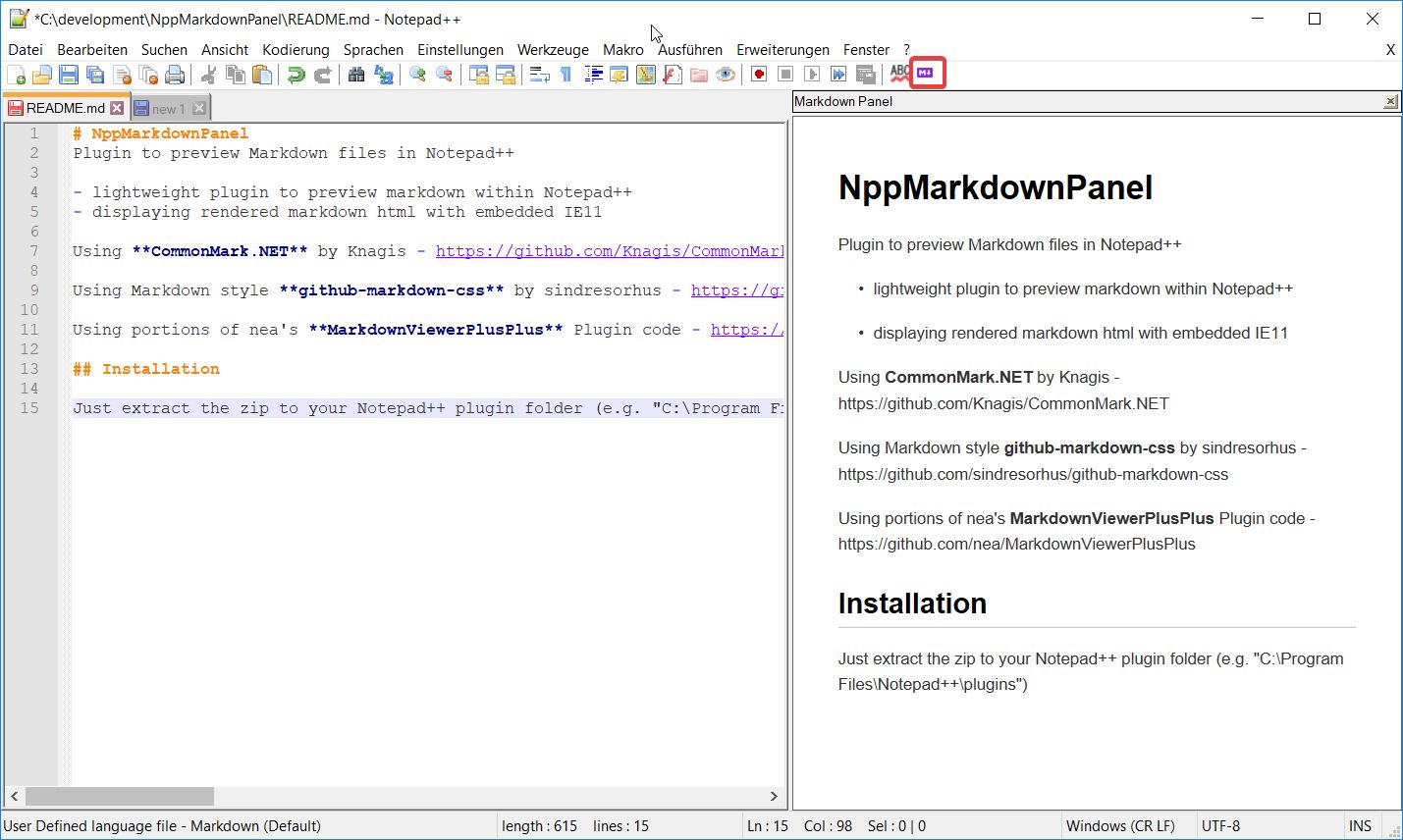Image resolution: width=1403 pixels, height=840 pixels.
Task: Toggle show all characters
Action: pos(566,73)
